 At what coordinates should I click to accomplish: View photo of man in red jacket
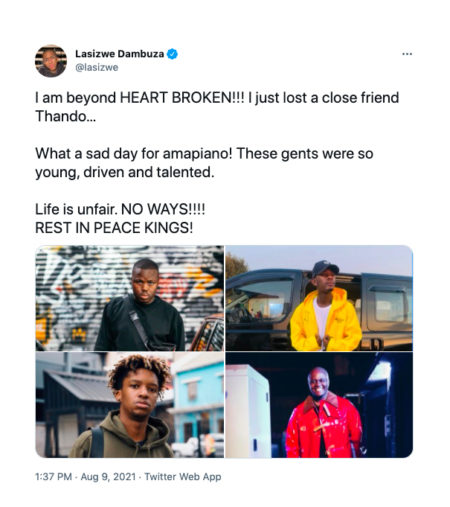click(x=319, y=405)
